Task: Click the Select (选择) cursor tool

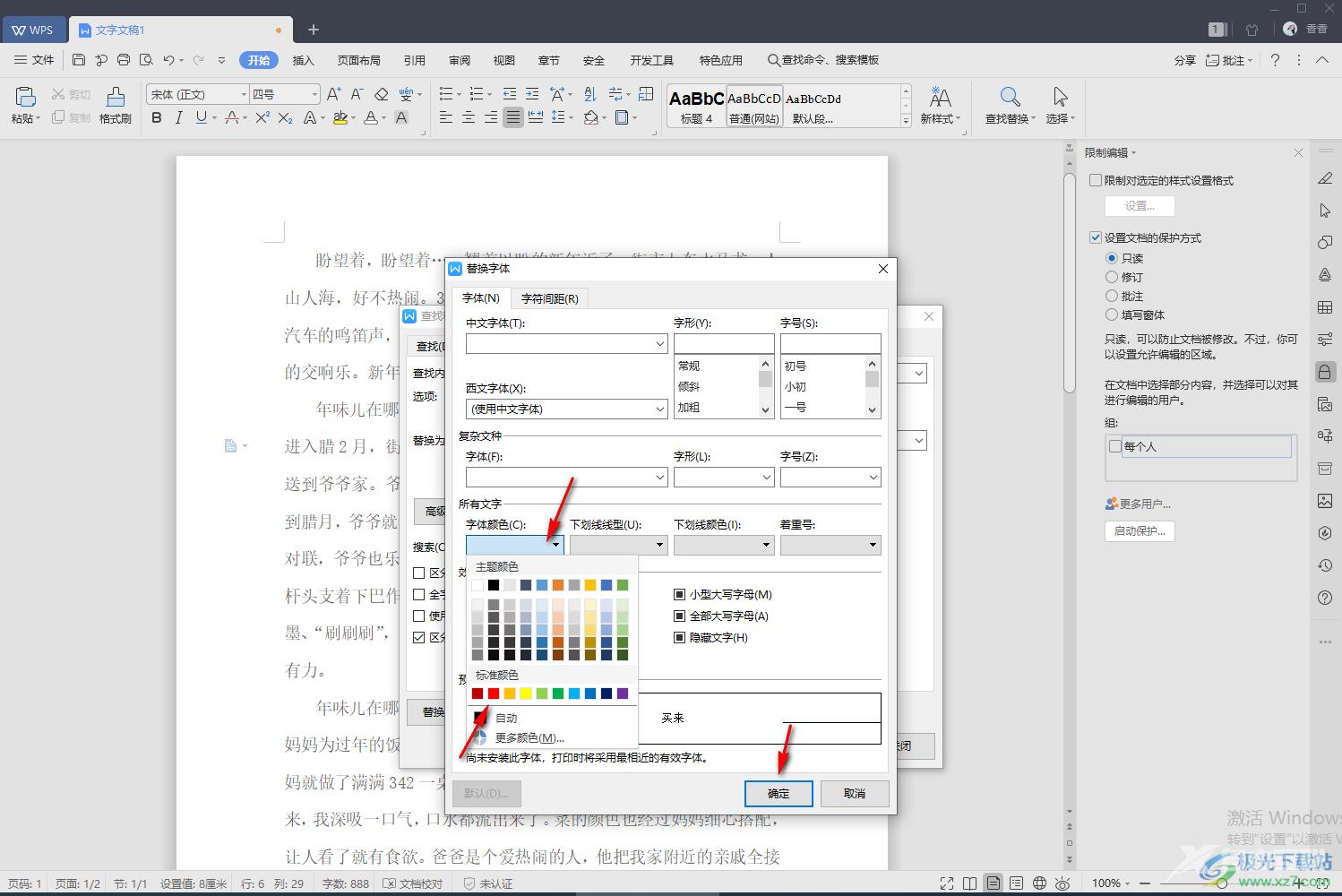Action: pyautogui.click(x=1060, y=105)
